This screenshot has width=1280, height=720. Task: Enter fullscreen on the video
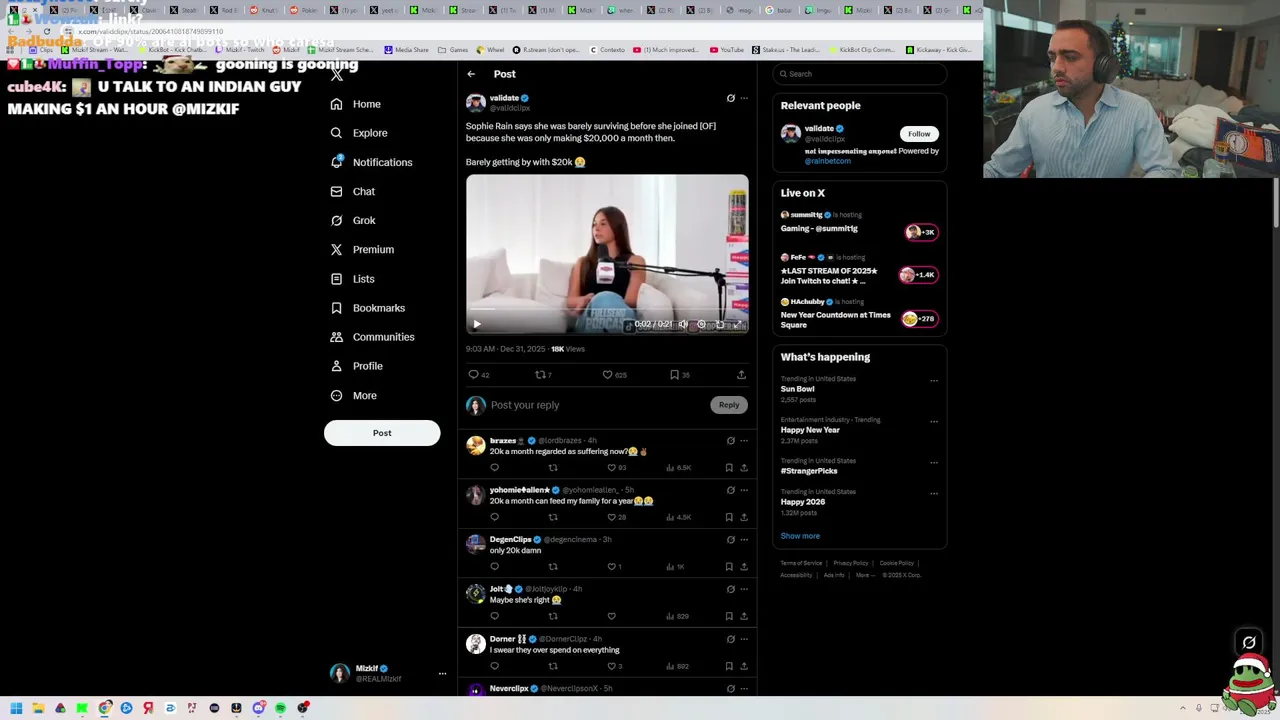[738, 324]
